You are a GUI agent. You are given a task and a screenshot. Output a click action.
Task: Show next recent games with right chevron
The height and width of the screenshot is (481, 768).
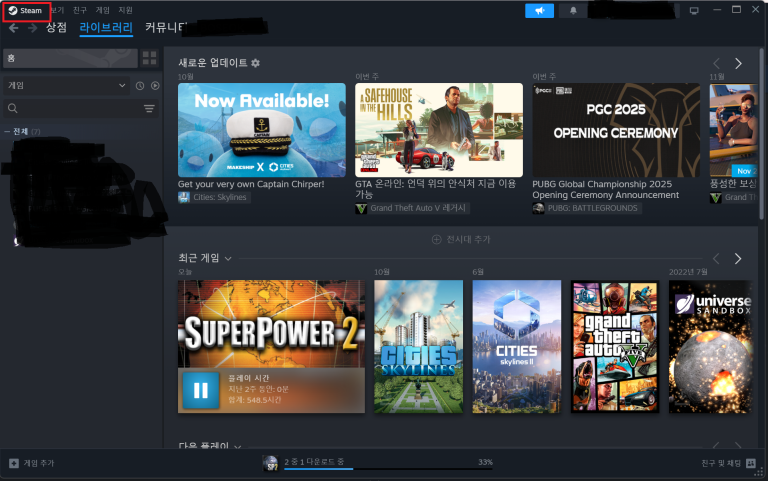(x=738, y=259)
